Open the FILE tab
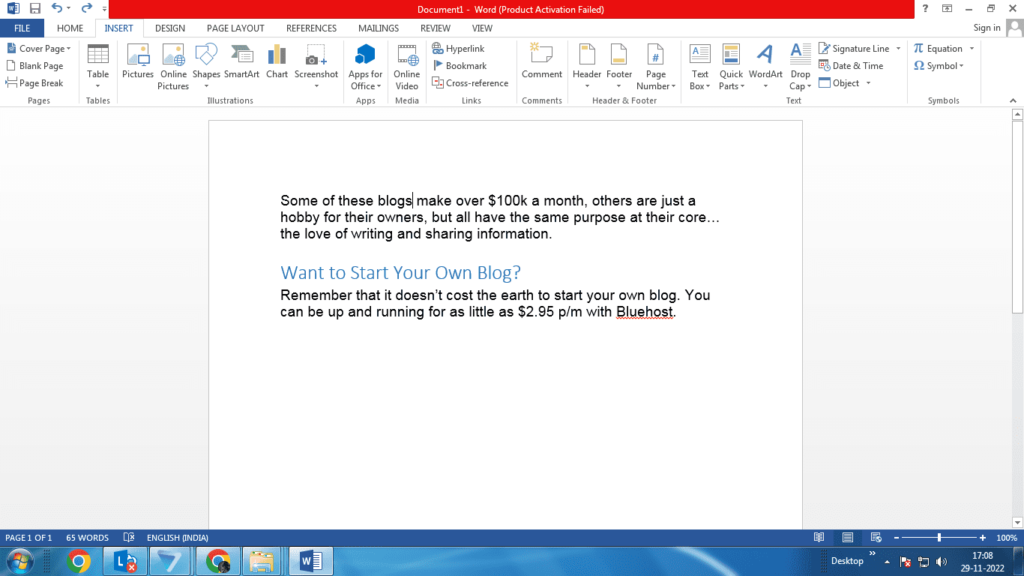This screenshot has width=1024, height=576. (22, 28)
